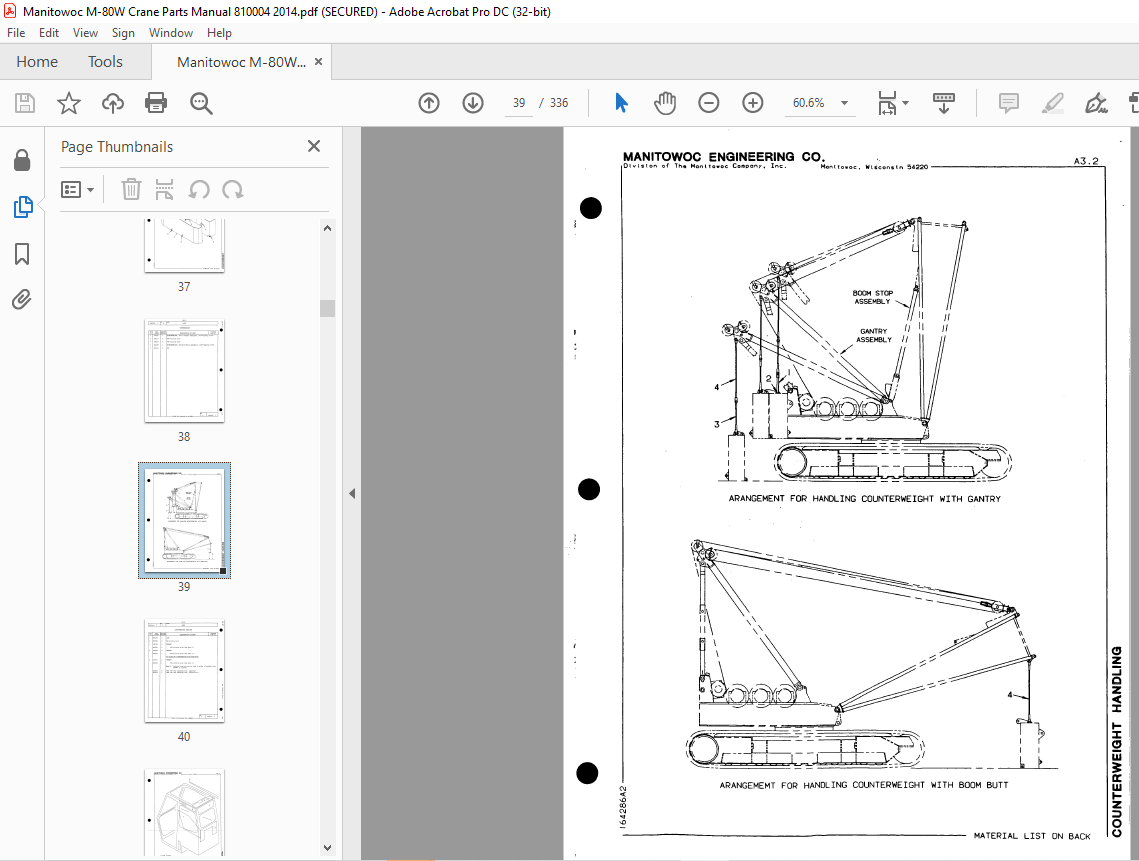Enable the scrolling page display mode
Image resolution: width=1139 pixels, height=861 pixels.
[x=944, y=103]
